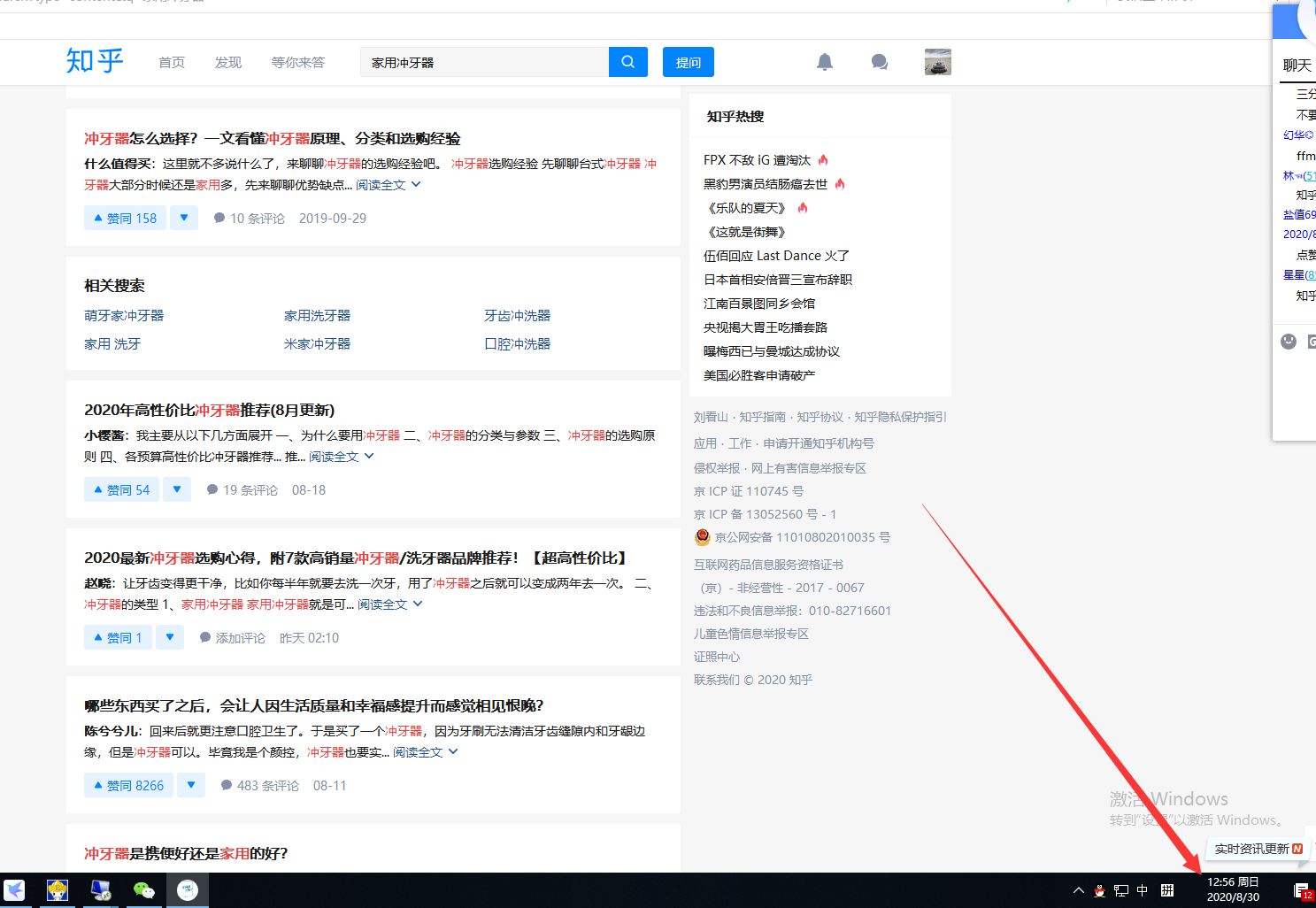
Task: Open the taskbar clock showing 12:56
Action: pyautogui.click(x=1233, y=889)
